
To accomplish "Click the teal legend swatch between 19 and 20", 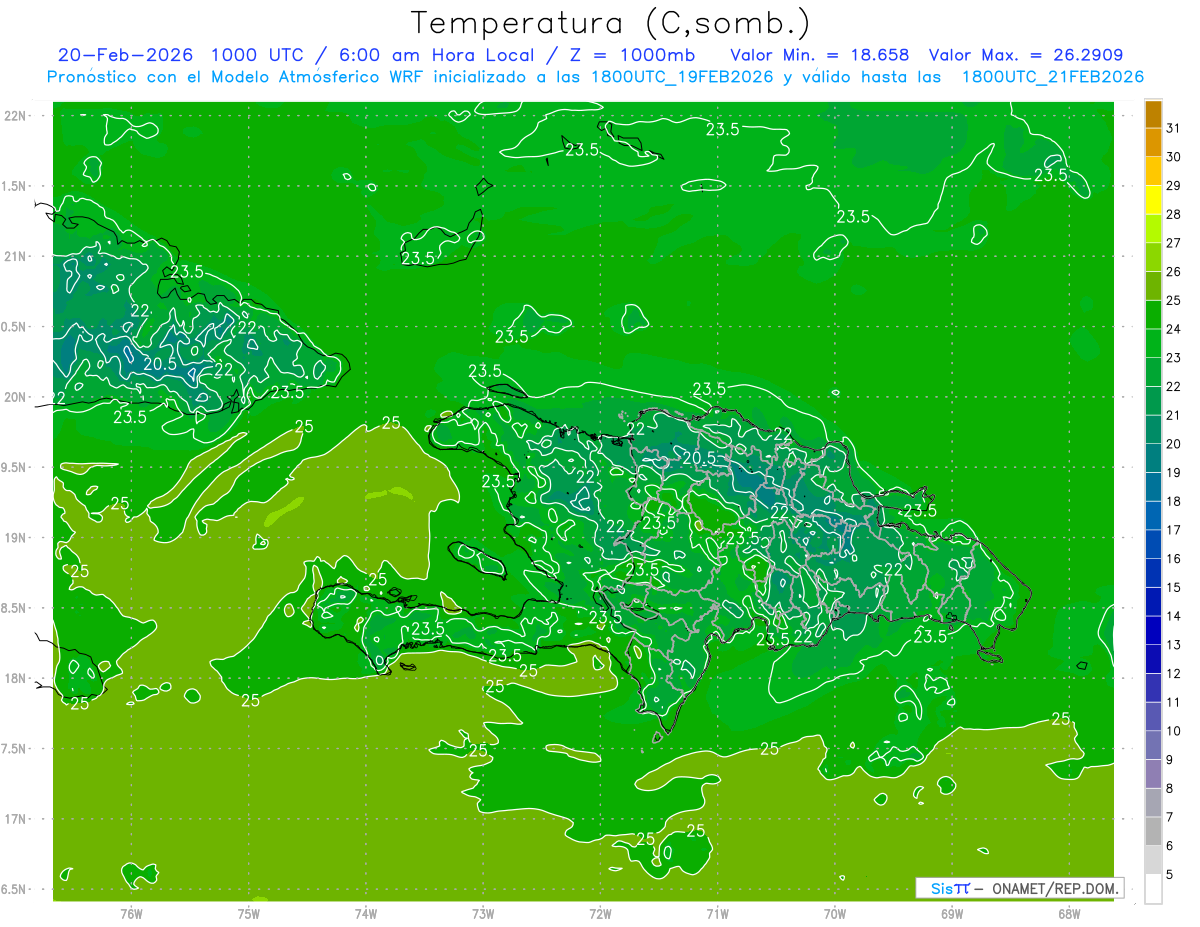I will [x=1153, y=458].
